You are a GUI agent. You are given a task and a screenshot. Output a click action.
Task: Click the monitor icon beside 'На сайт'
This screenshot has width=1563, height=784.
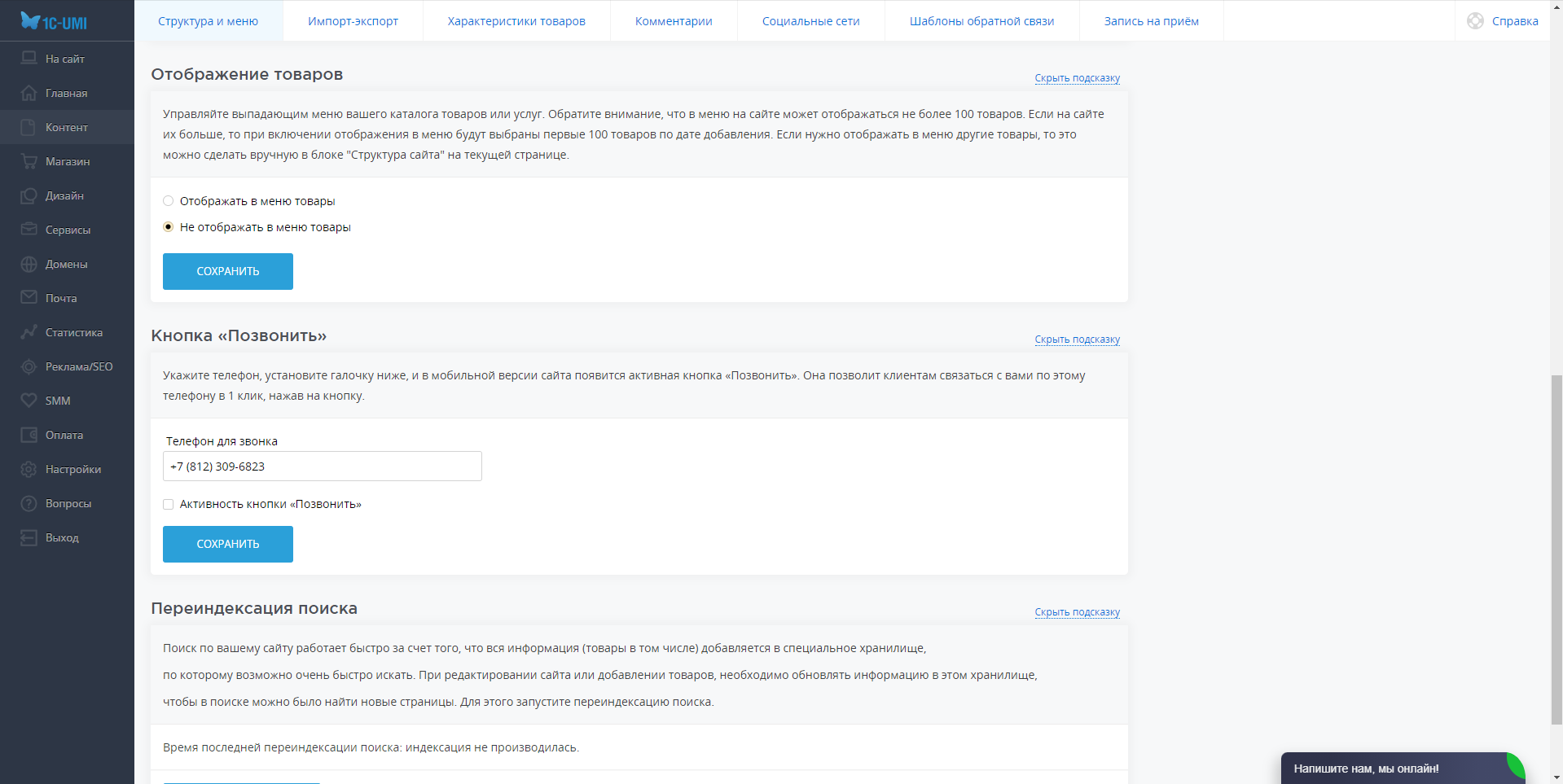pyautogui.click(x=29, y=59)
